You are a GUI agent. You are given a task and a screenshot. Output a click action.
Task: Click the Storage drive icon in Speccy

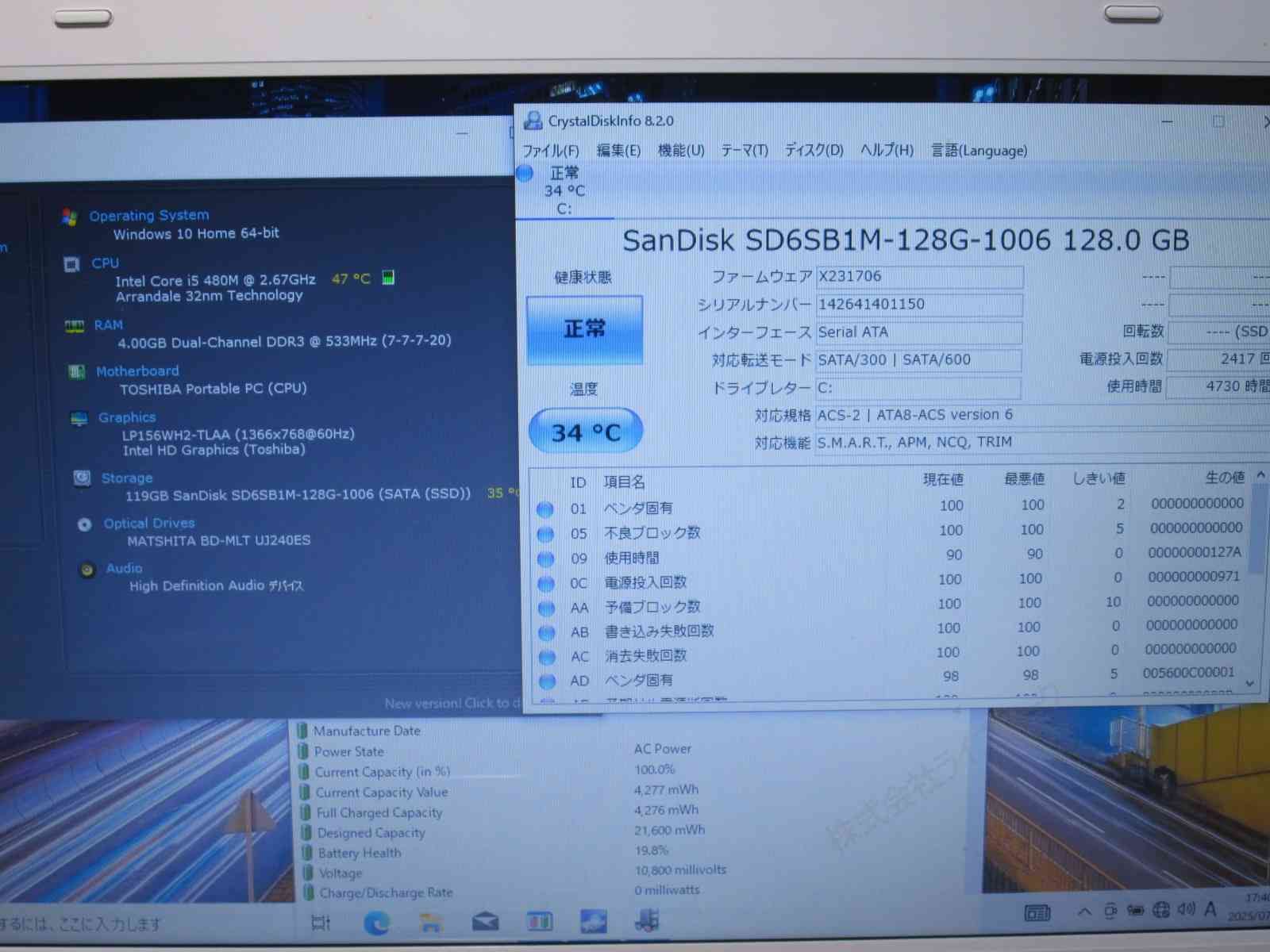tap(82, 478)
